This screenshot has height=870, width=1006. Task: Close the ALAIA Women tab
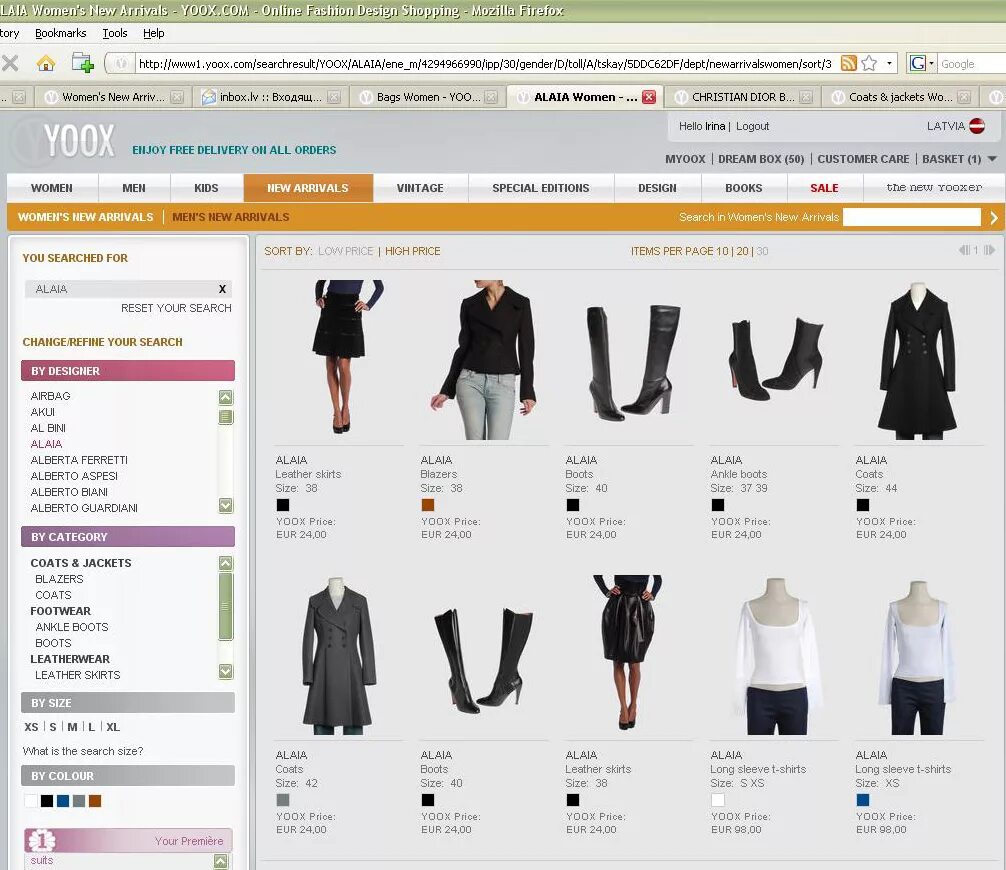click(x=649, y=97)
